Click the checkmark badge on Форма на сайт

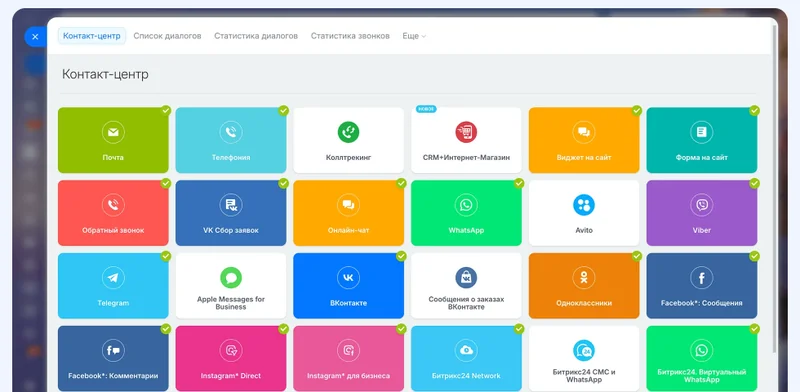(x=755, y=110)
